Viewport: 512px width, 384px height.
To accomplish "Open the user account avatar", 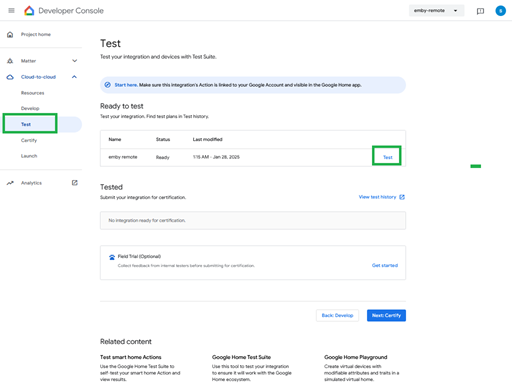I will click(x=500, y=11).
